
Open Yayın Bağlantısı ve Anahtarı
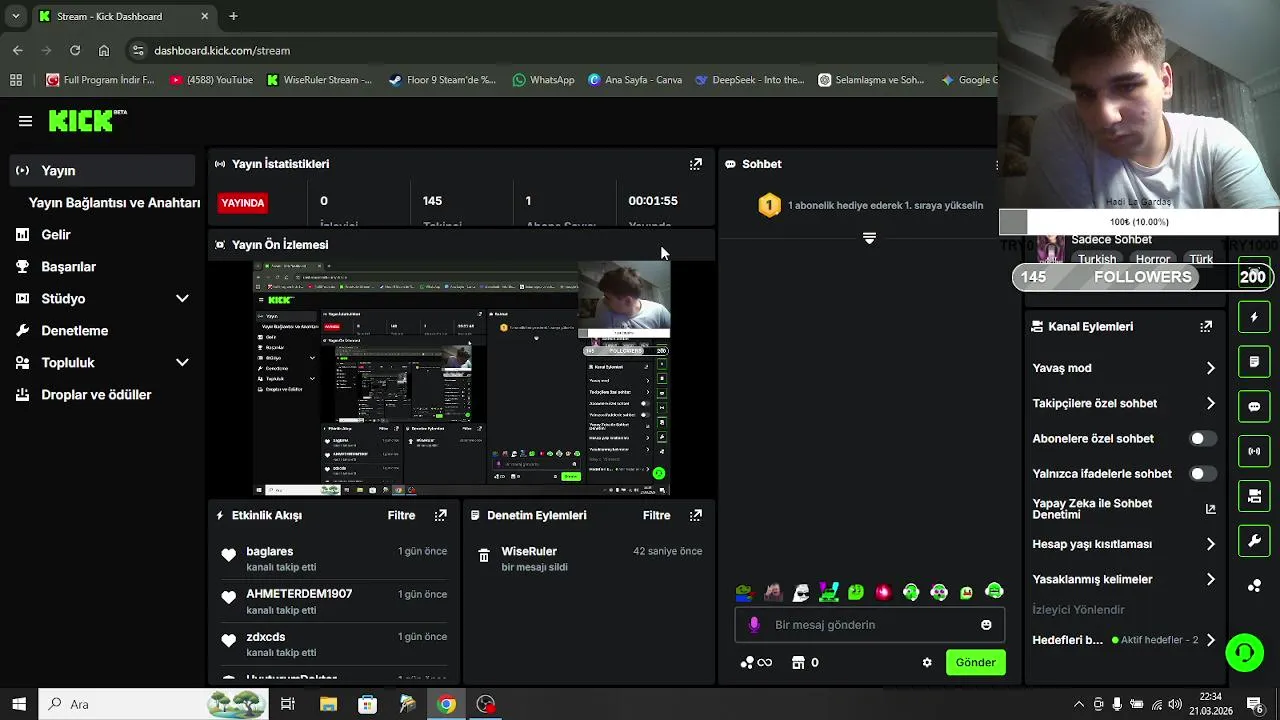(x=114, y=203)
